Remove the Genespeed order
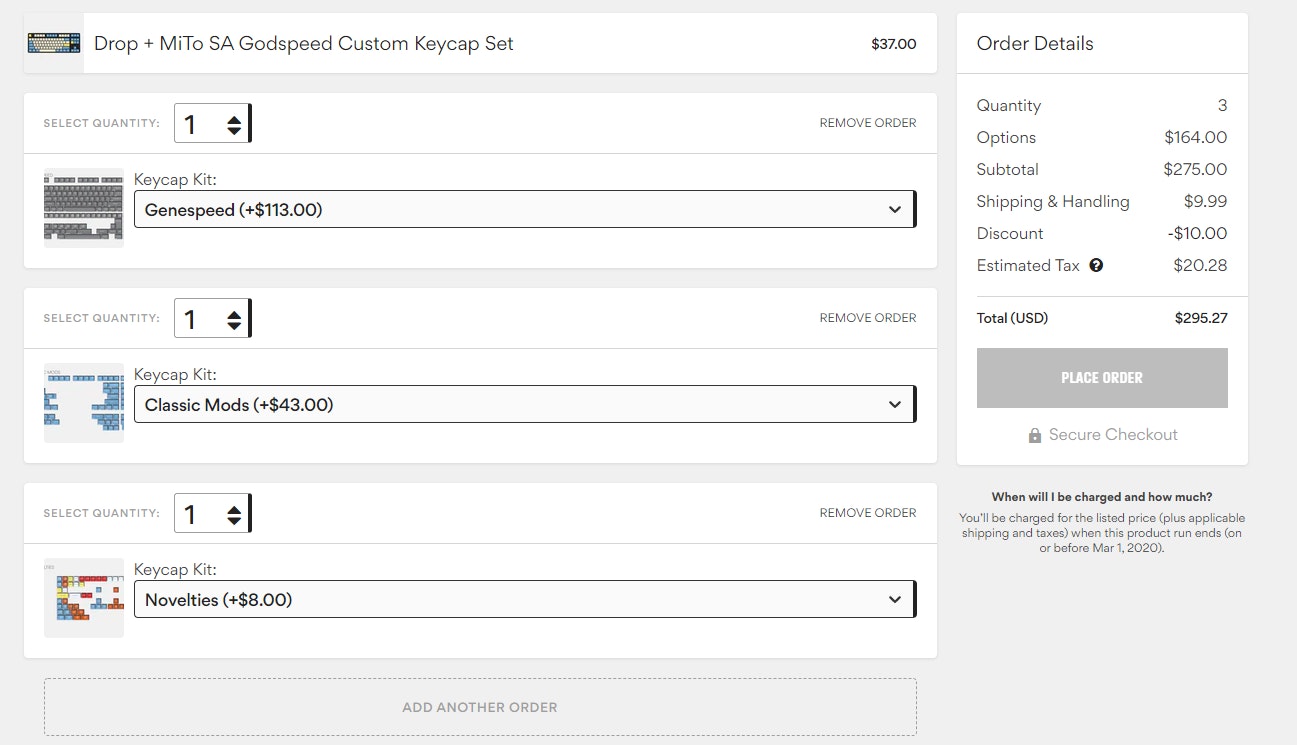This screenshot has width=1297, height=745. [x=867, y=123]
